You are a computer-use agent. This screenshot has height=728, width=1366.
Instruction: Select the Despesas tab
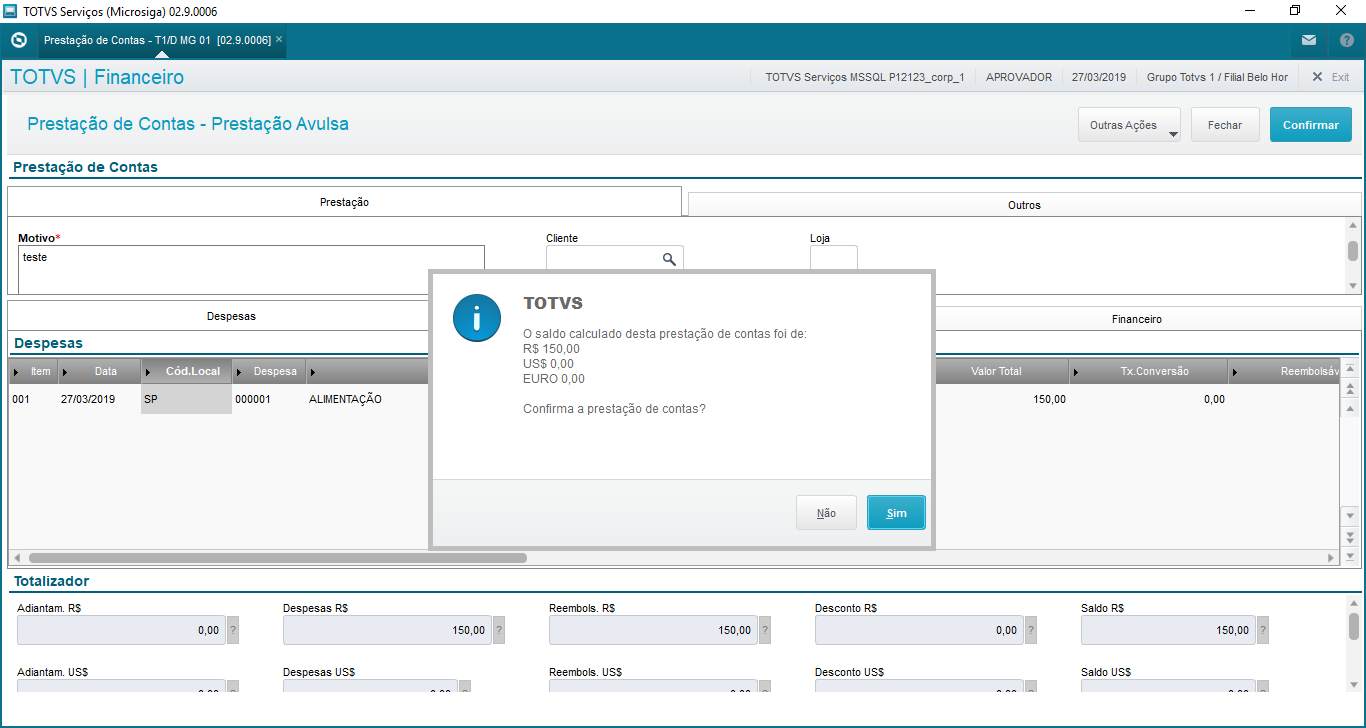pos(231,316)
